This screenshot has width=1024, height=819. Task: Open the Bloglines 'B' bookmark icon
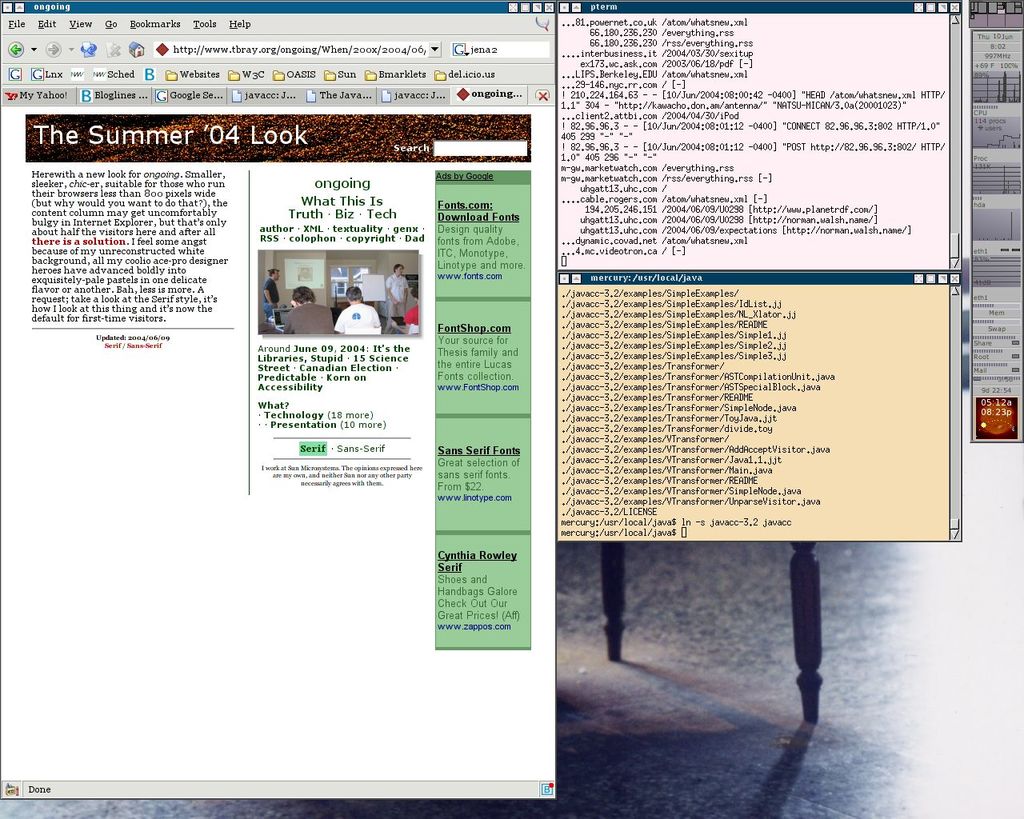[150, 74]
